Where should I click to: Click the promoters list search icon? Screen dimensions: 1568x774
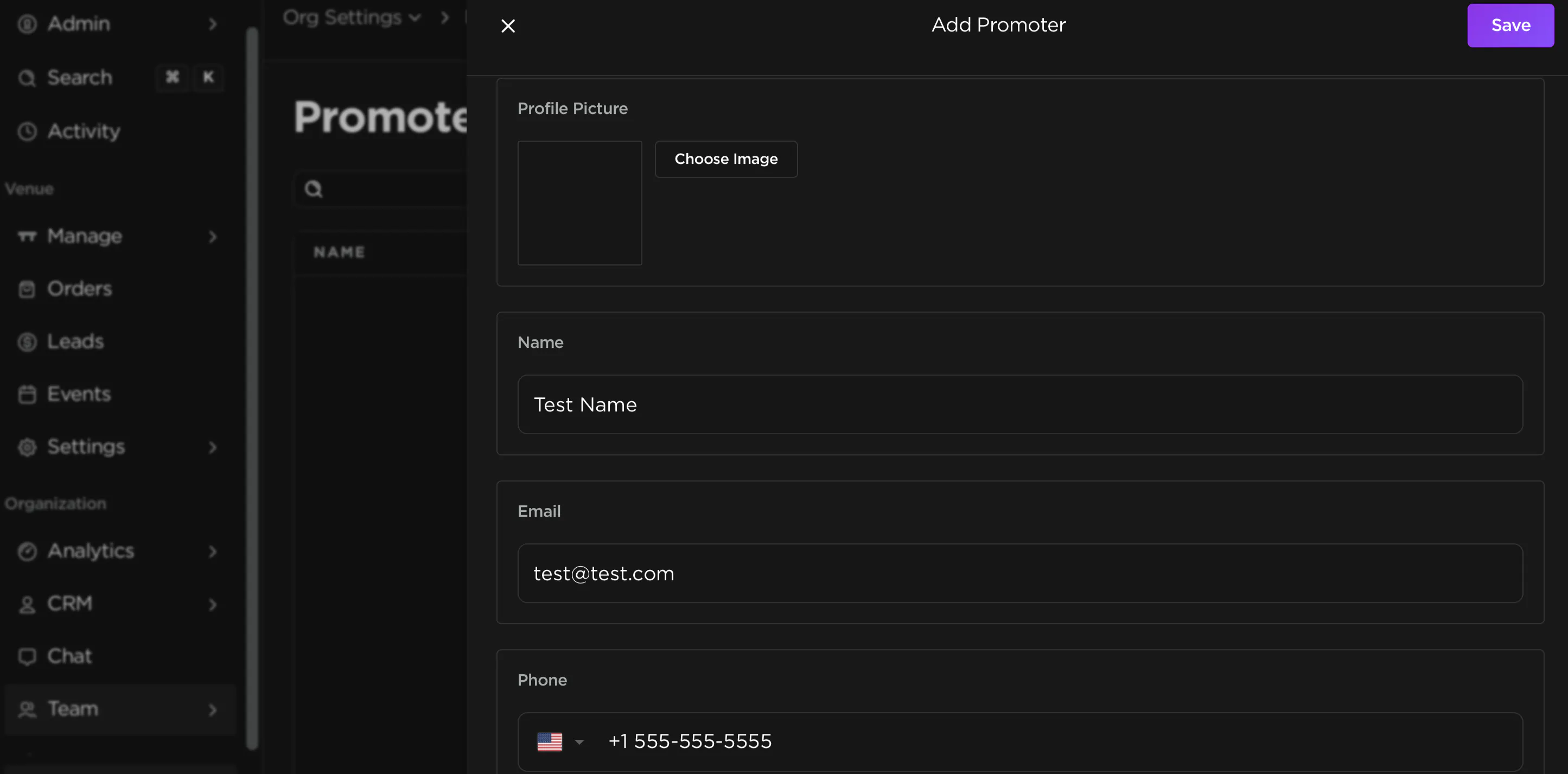click(x=314, y=189)
